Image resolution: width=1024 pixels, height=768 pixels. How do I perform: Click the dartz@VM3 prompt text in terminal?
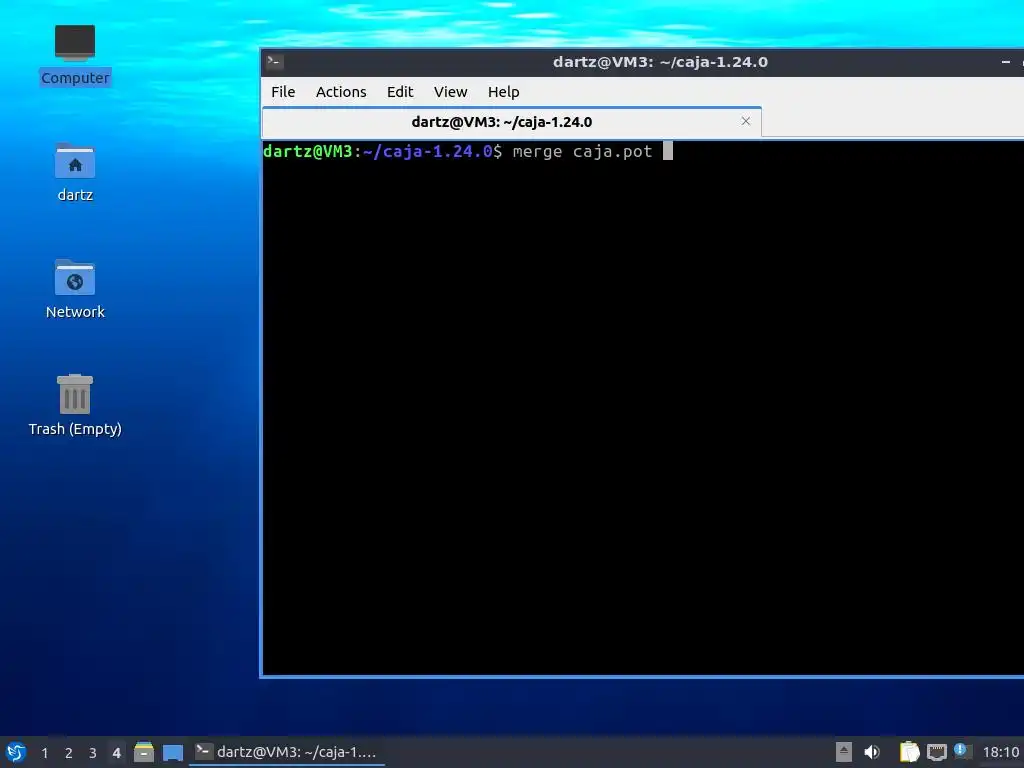(308, 152)
